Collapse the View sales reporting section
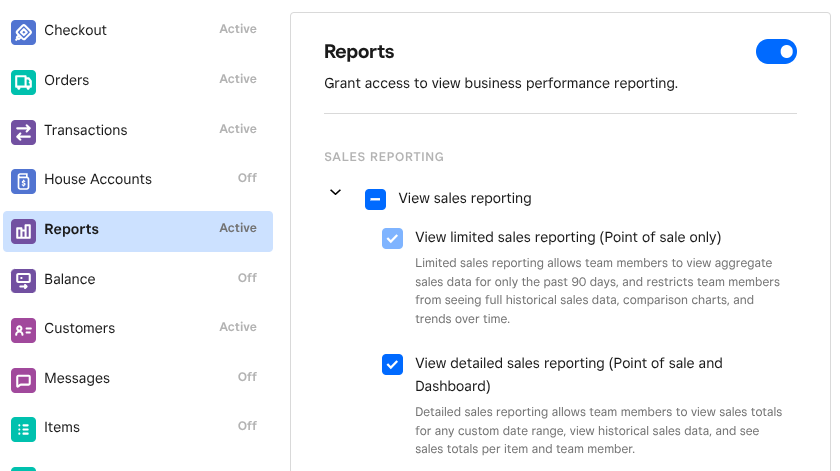Image resolution: width=840 pixels, height=471 pixels. click(x=336, y=192)
